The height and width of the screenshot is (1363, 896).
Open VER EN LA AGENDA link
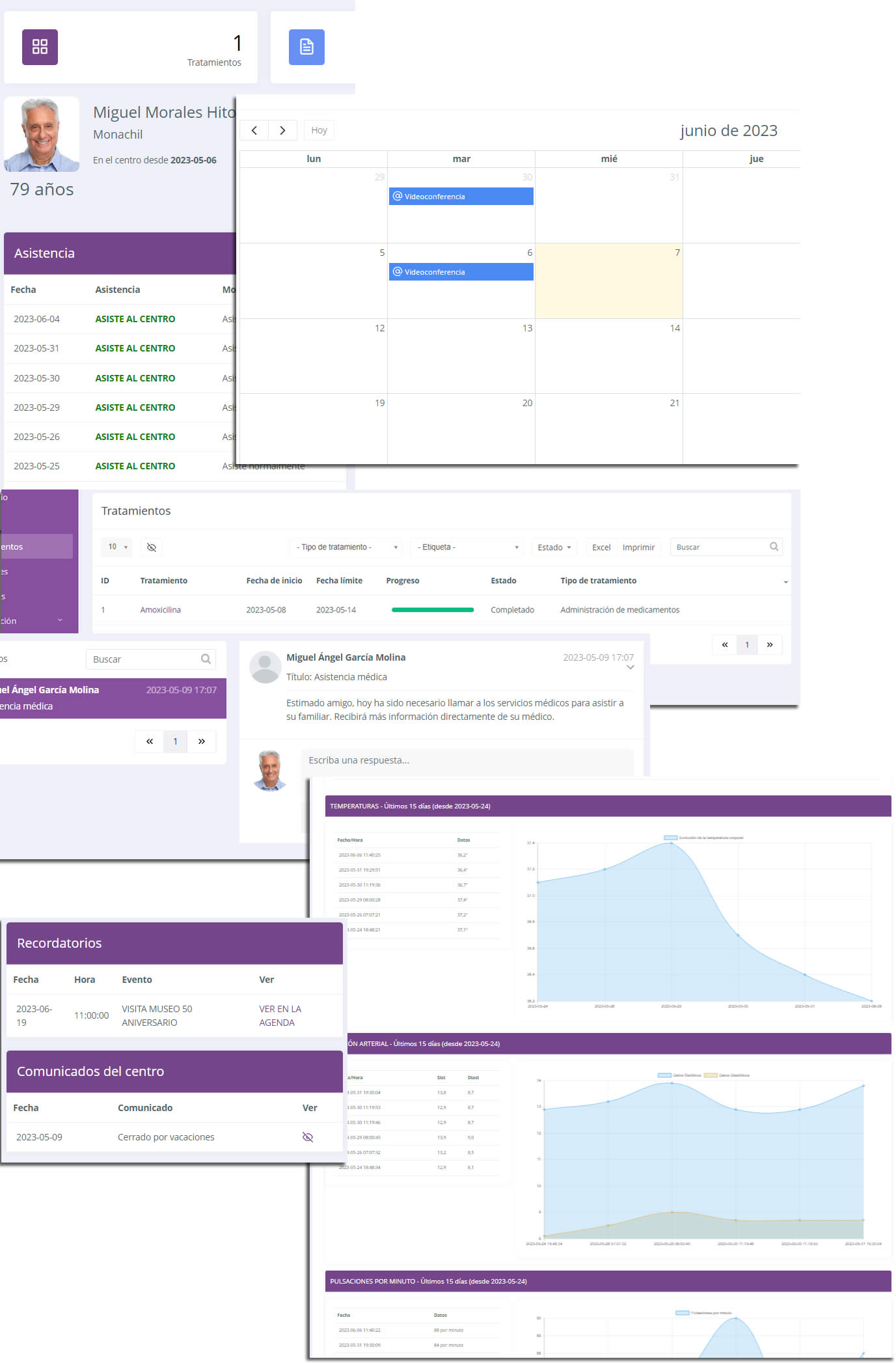pos(280,1015)
